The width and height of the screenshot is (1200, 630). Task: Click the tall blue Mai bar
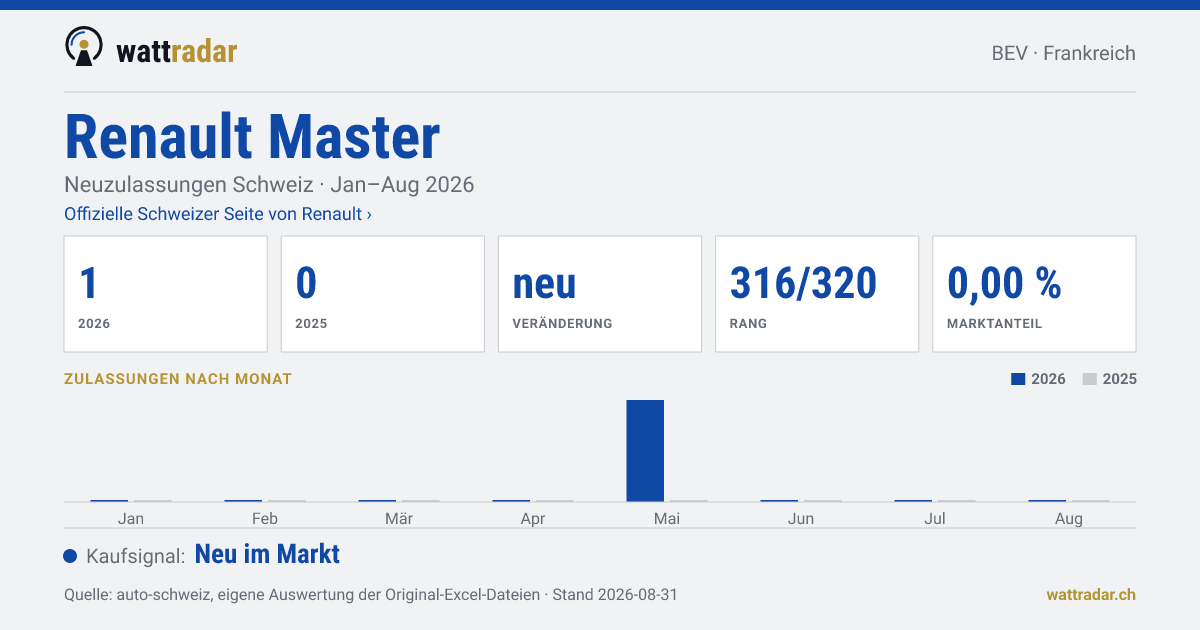tap(645, 450)
